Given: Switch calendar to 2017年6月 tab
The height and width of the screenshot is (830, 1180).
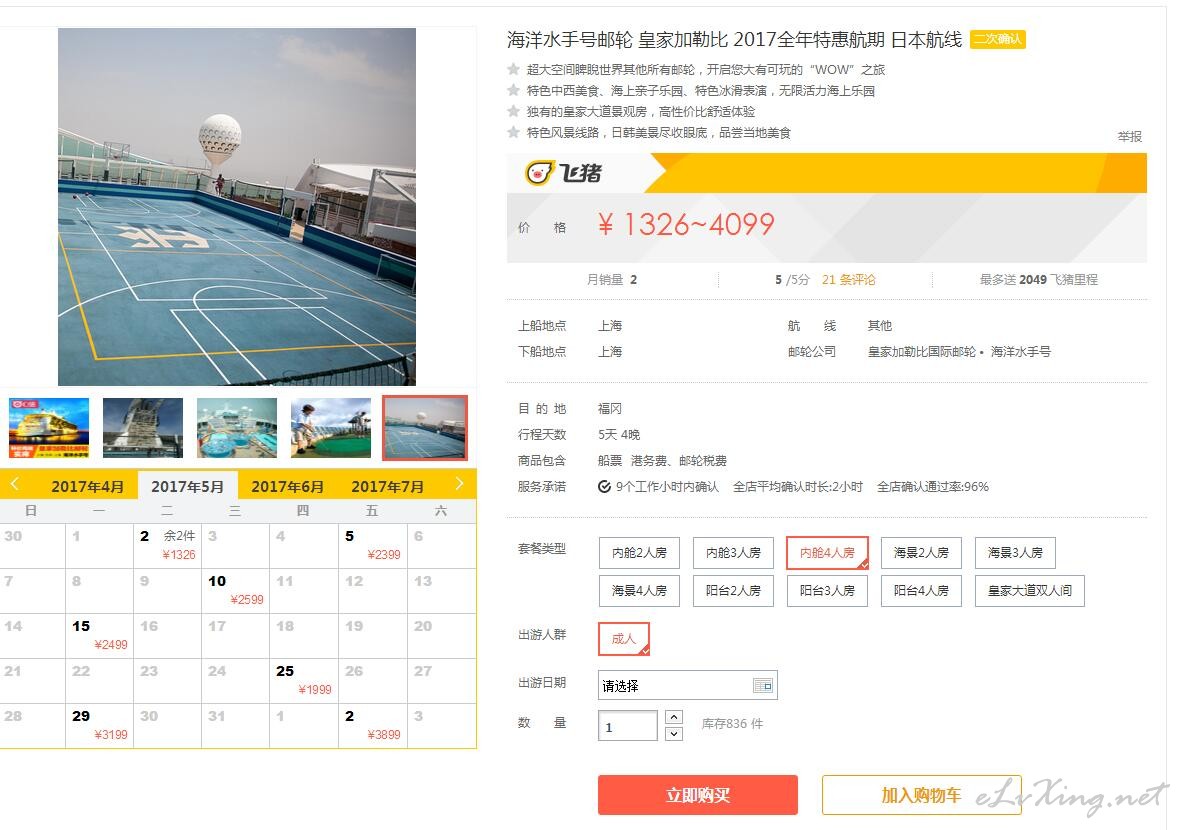Looking at the screenshot, I should (x=287, y=486).
